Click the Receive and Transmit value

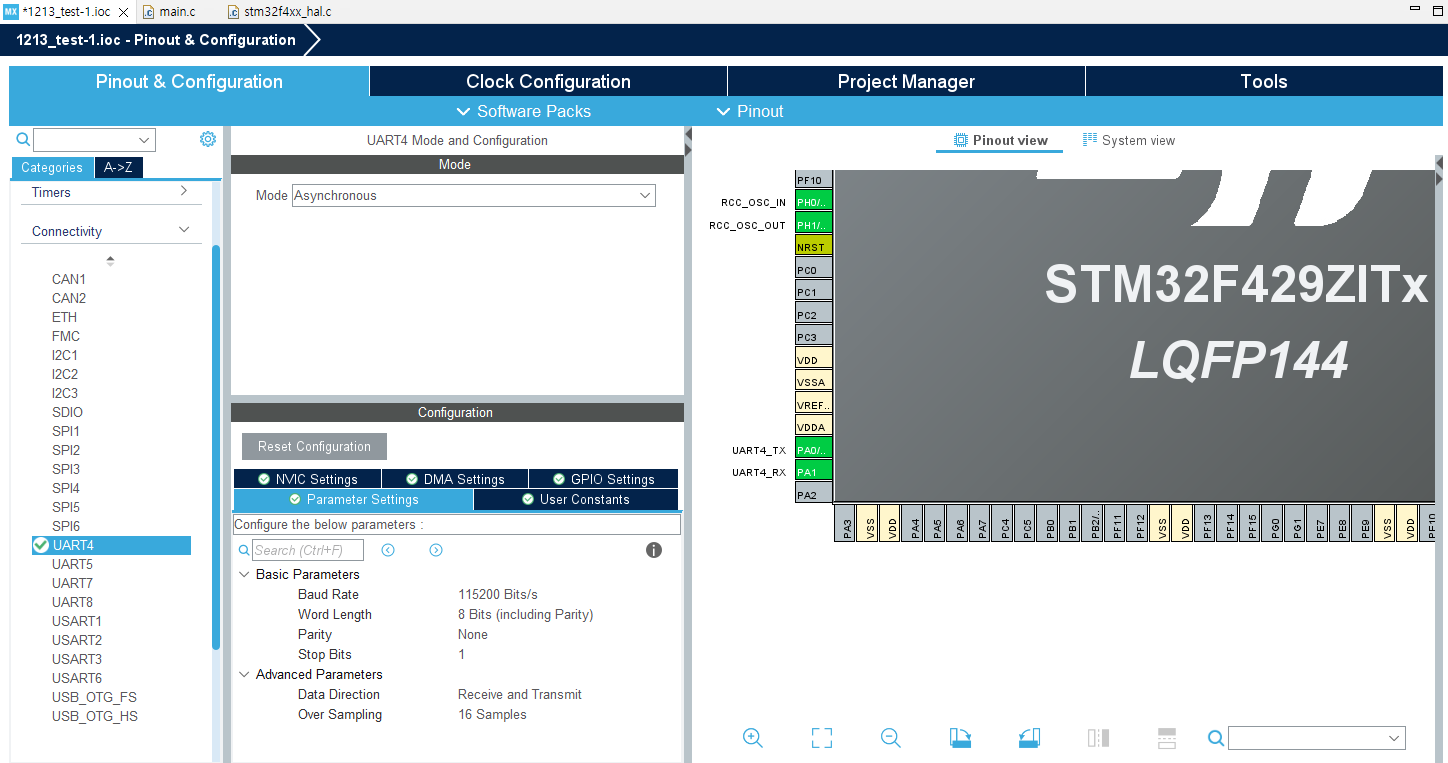(x=520, y=695)
